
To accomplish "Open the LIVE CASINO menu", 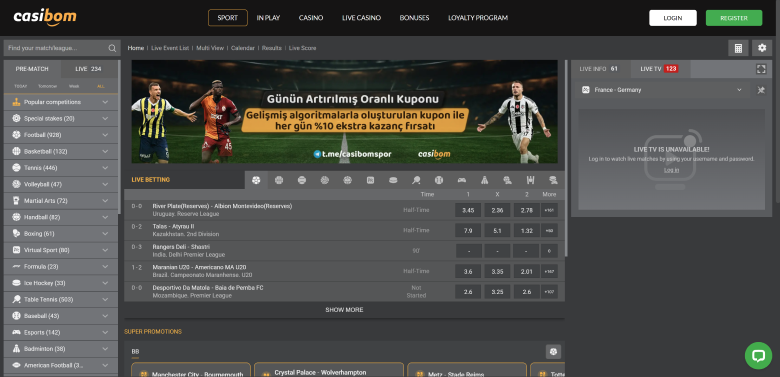I will coord(361,18).
